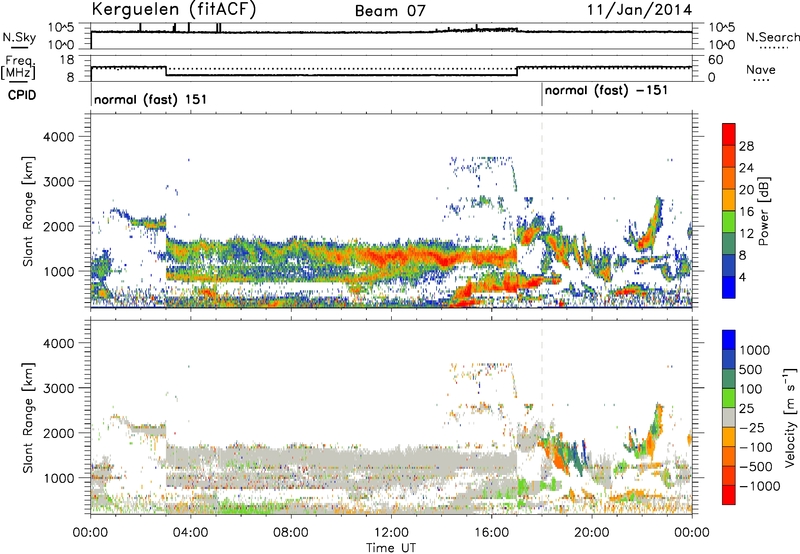Viewport: 800px width, 554px height.
Task: Click the '12' value on Power color bar
Action: (x=746, y=234)
